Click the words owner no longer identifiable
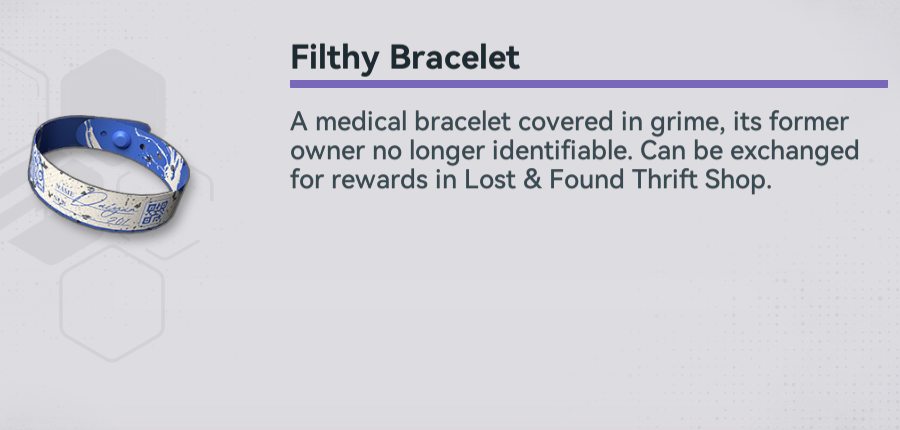The image size is (900, 430). 461,151
